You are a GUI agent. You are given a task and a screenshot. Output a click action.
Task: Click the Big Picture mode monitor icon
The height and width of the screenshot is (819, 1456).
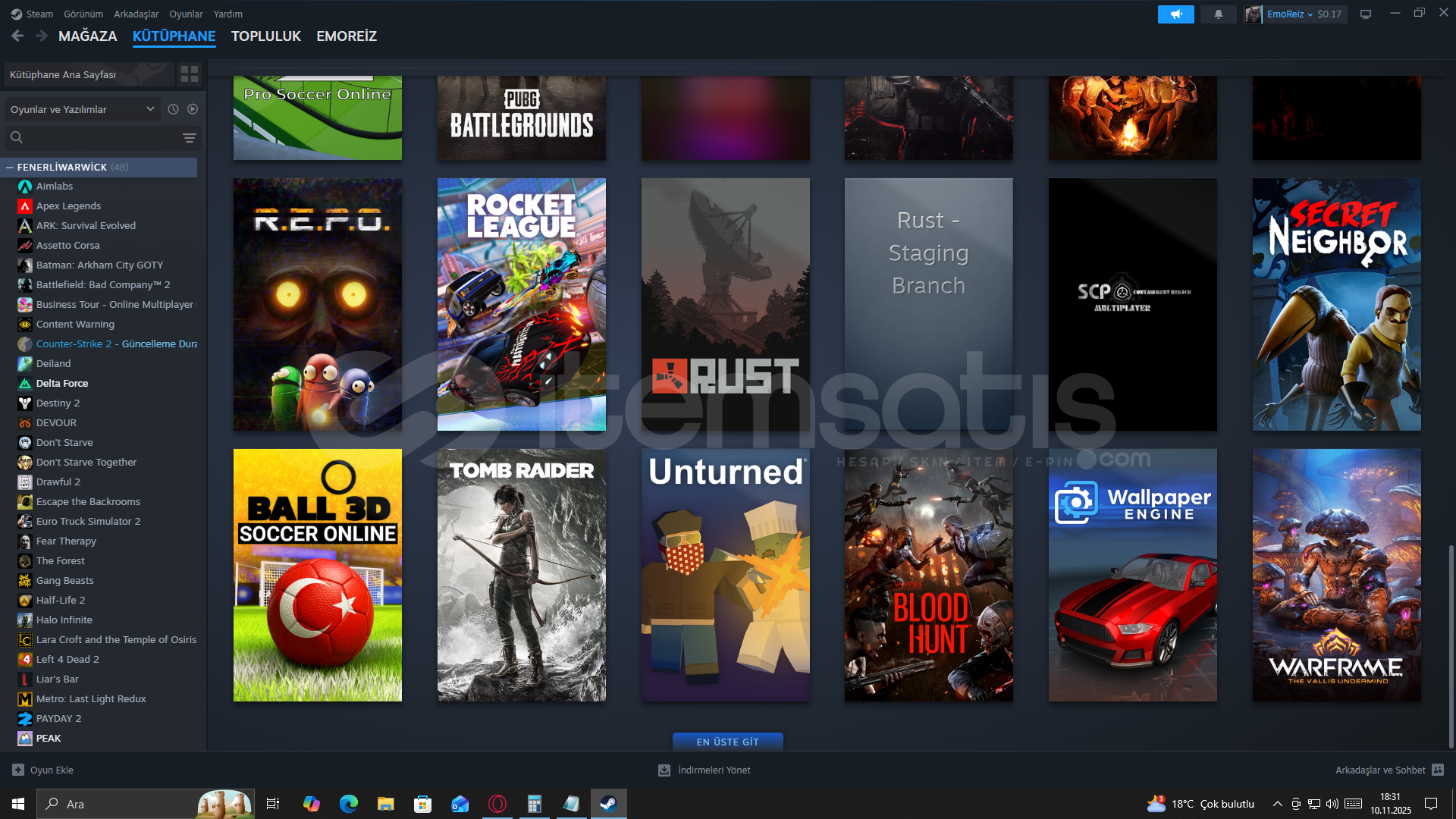(1366, 14)
